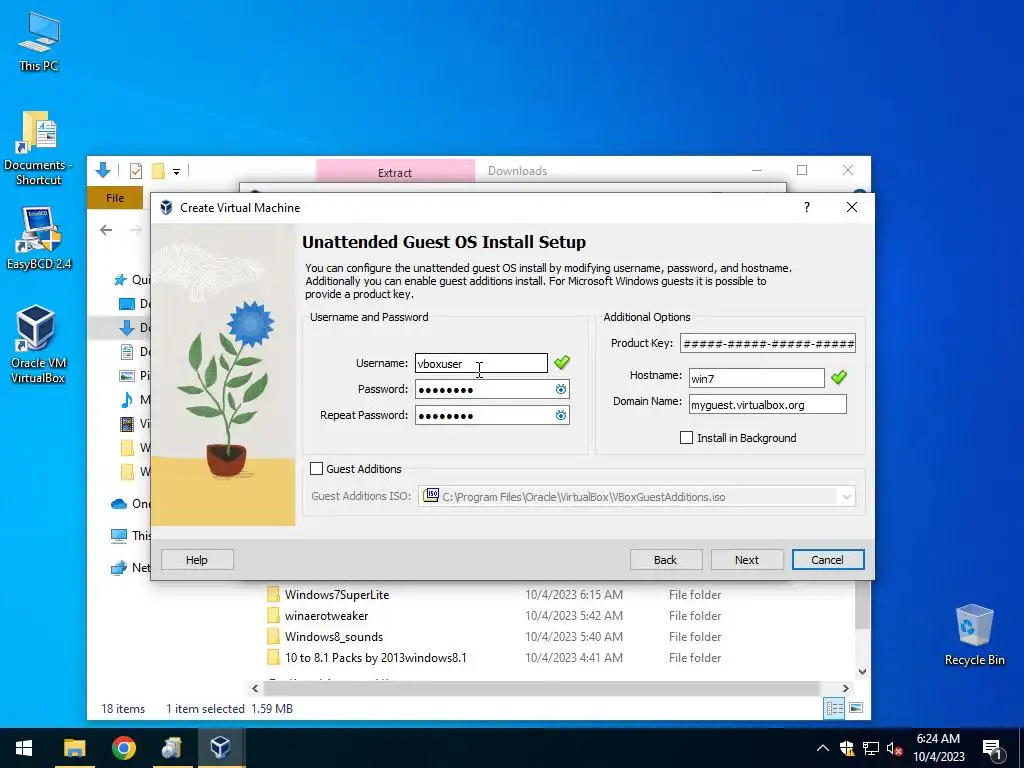Click the question mark title bar button
Viewport: 1024px width, 768px height.
coord(807,207)
